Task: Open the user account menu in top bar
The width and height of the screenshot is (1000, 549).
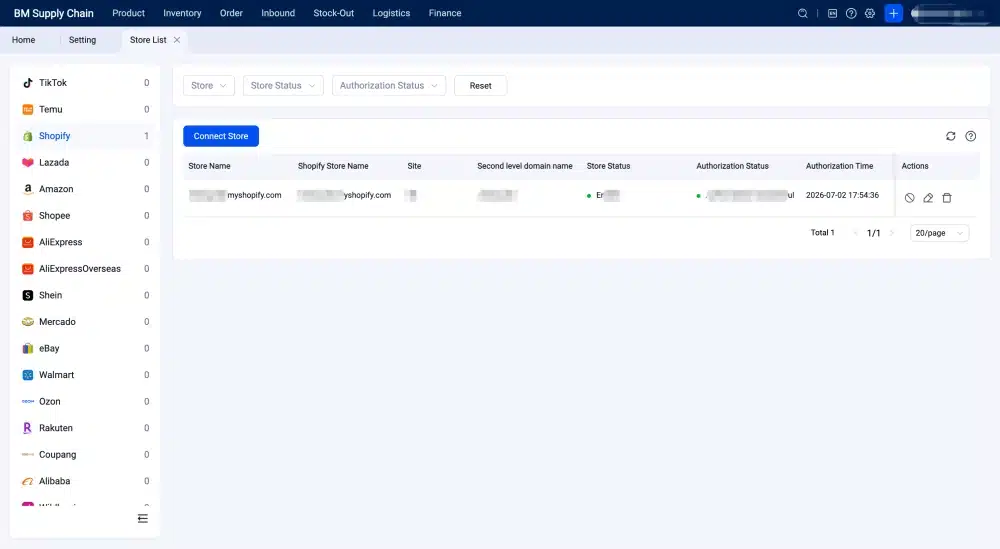Action: coord(950,13)
